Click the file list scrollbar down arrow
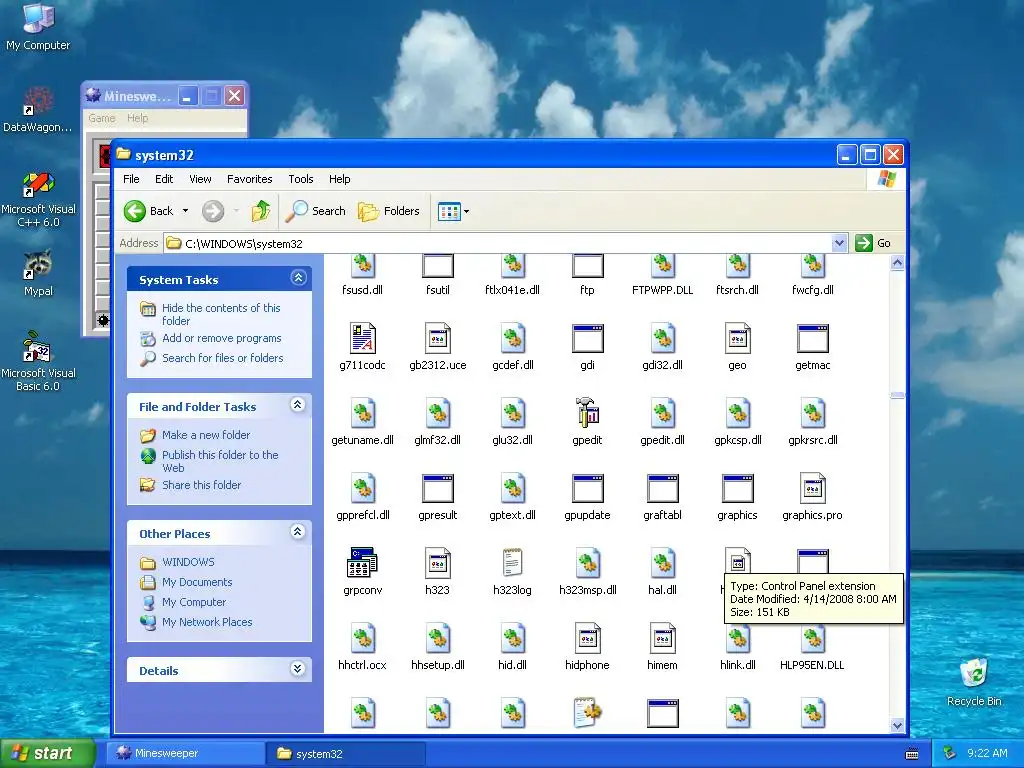 pyautogui.click(x=897, y=725)
